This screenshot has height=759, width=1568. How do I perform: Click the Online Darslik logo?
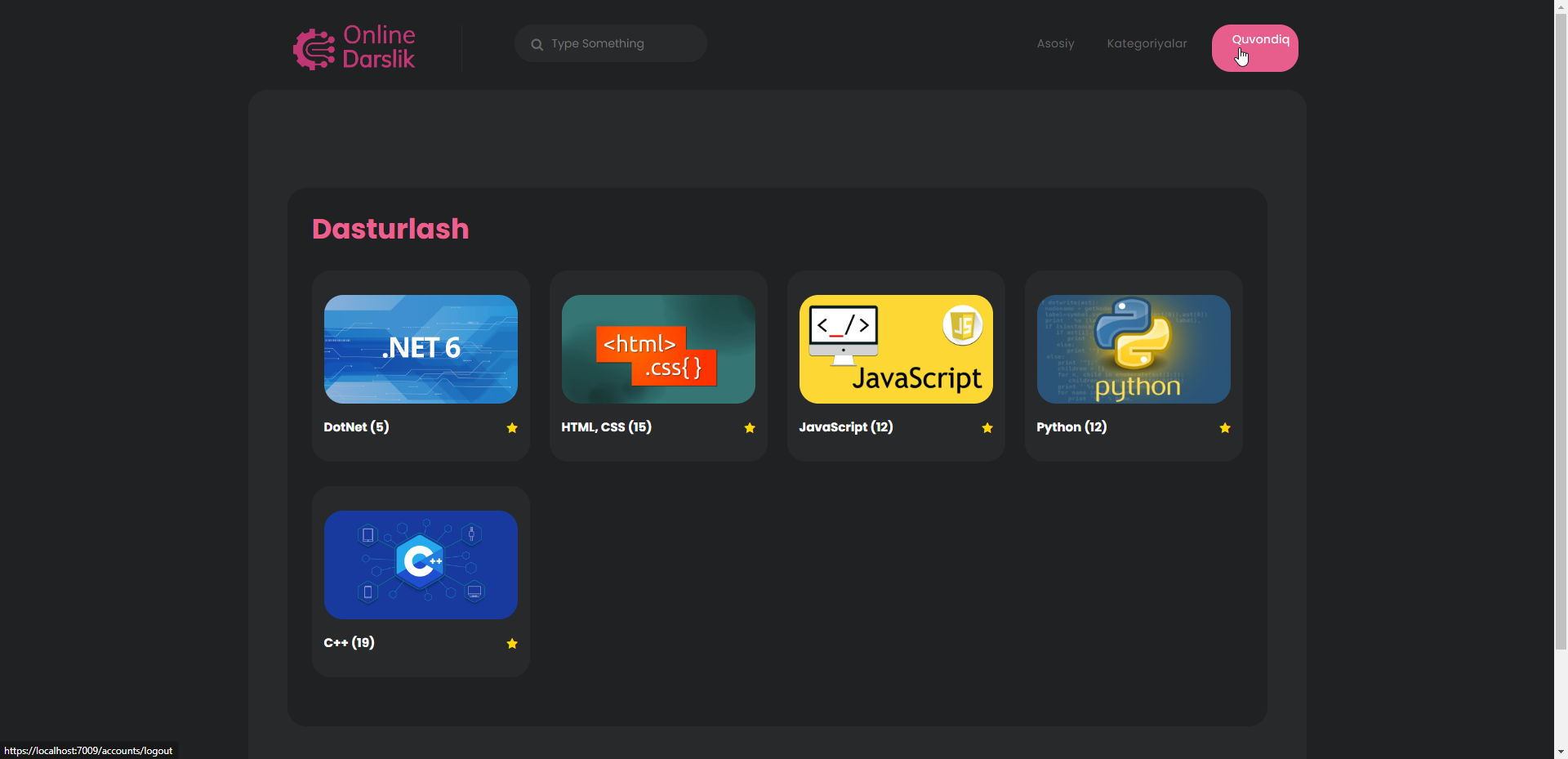[x=354, y=47]
